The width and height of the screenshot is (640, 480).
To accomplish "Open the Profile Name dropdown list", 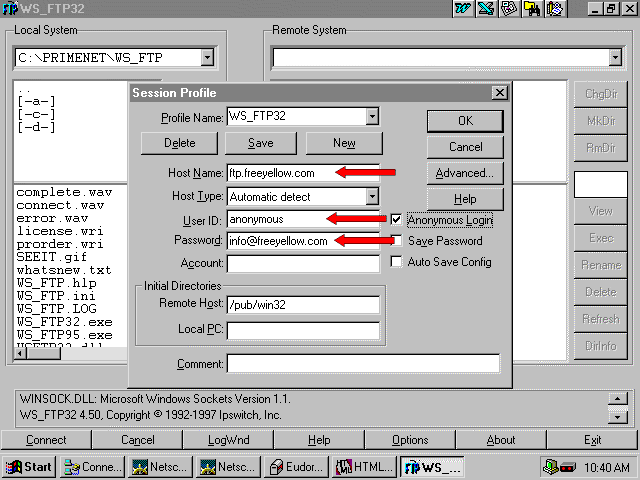I will 372,116.
